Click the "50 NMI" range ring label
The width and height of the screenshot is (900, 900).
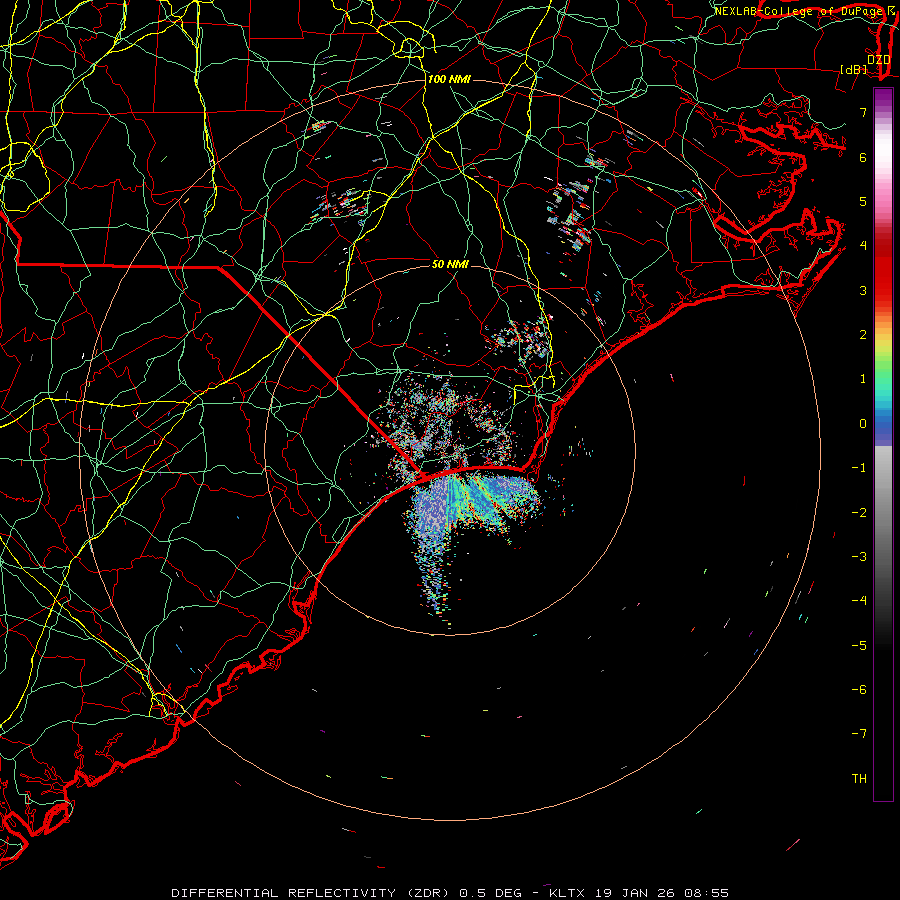[450, 264]
